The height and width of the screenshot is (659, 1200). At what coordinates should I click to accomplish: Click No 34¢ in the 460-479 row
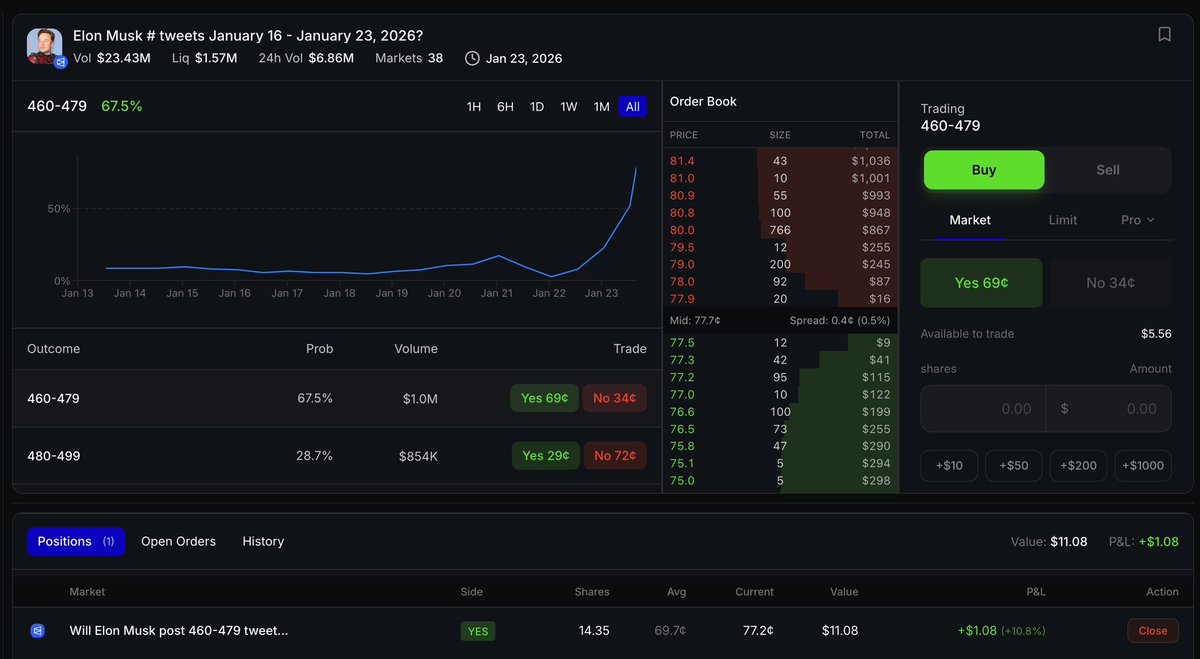(x=615, y=398)
